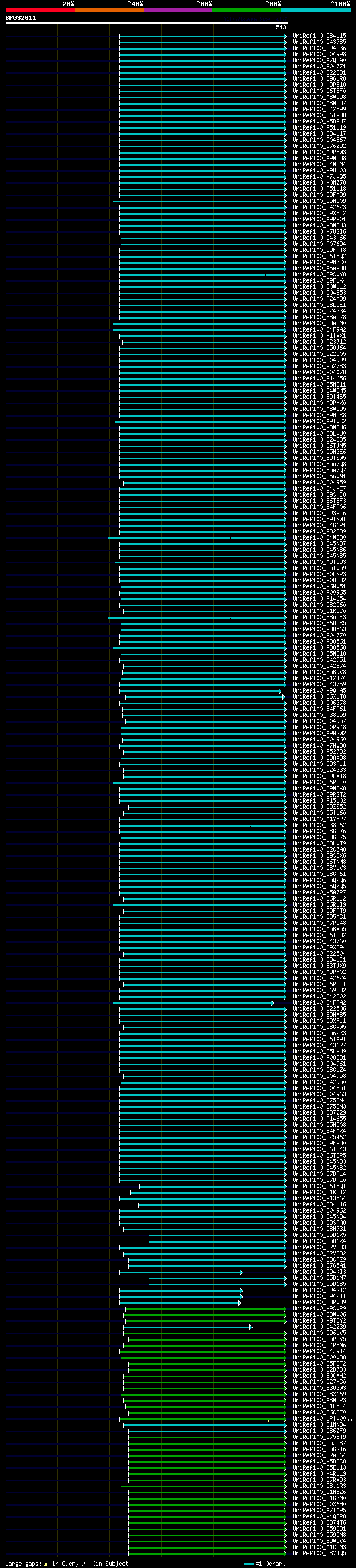Select the BP032611 query name label
This screenshot has height=1568, width=356.
[x=21, y=18]
